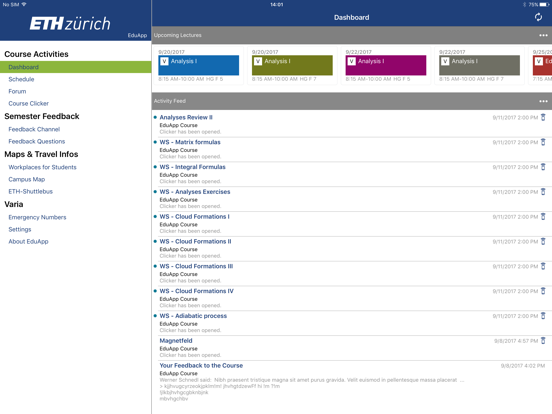552x414 pixels.
Task: Tap the 14:01 clock in status bar
Action: [x=277, y=5]
